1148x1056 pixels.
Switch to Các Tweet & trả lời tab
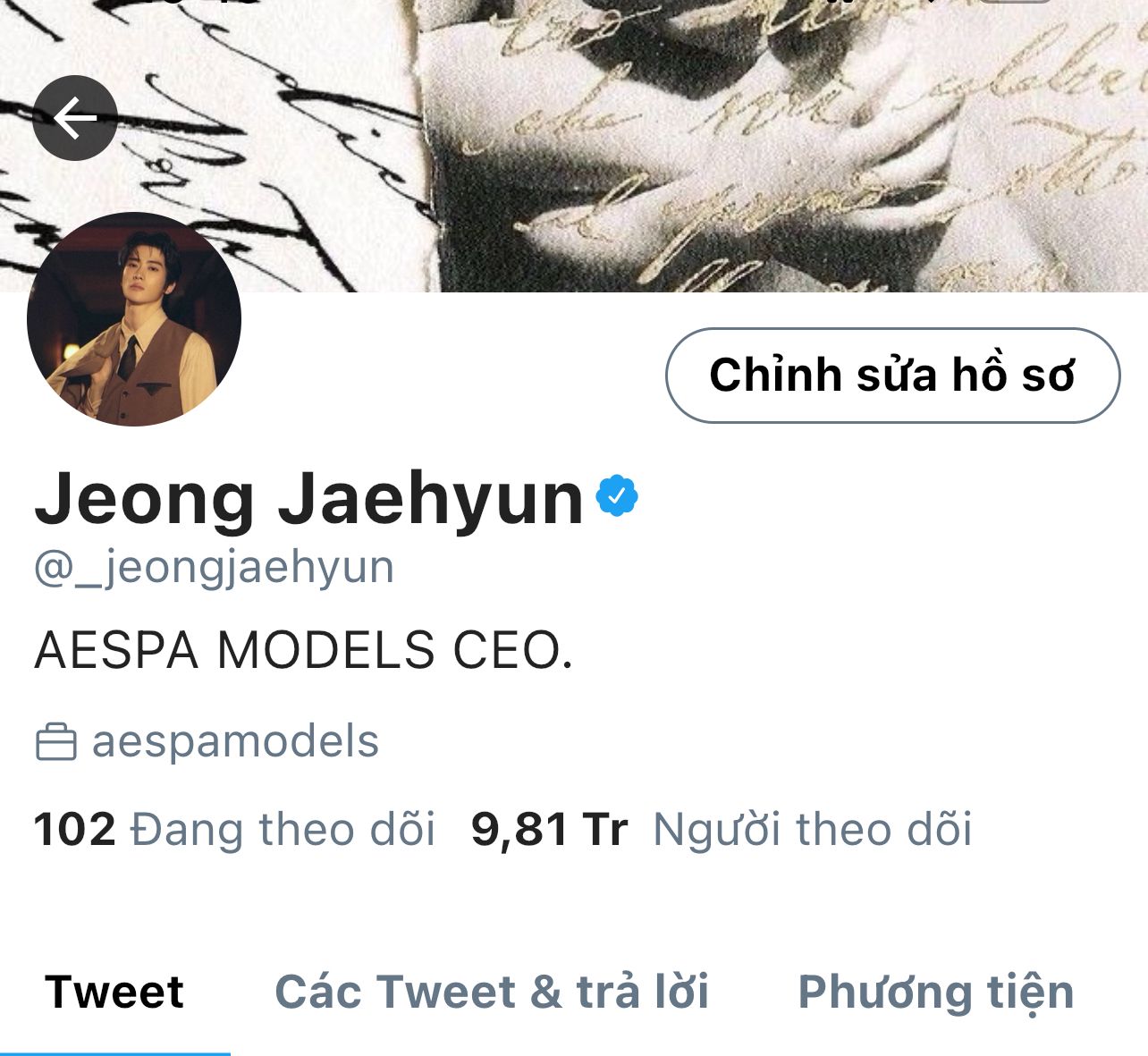(x=492, y=992)
